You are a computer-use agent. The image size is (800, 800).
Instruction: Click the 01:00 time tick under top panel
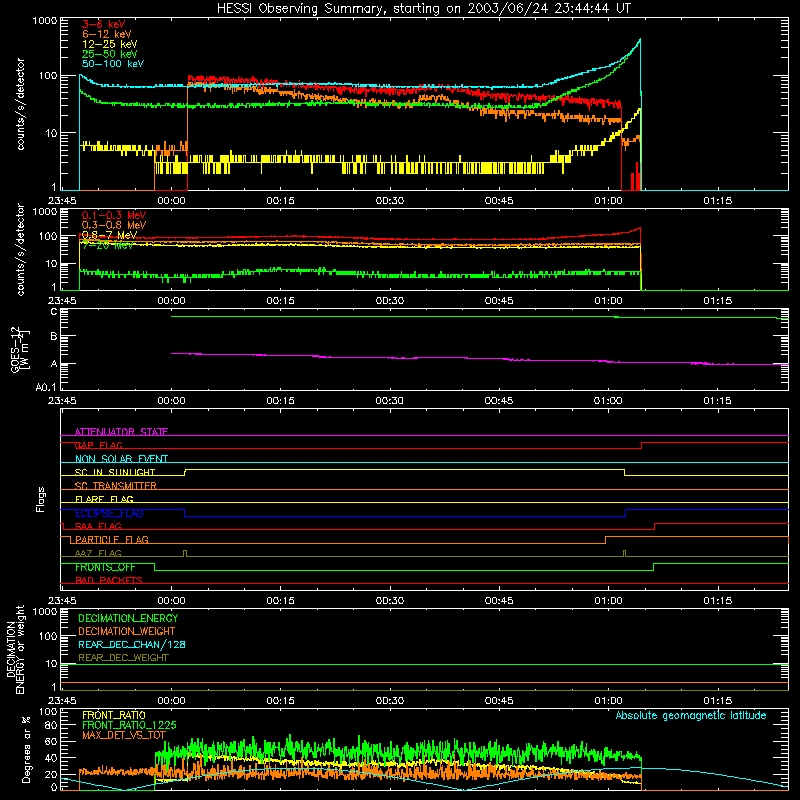coord(608,201)
